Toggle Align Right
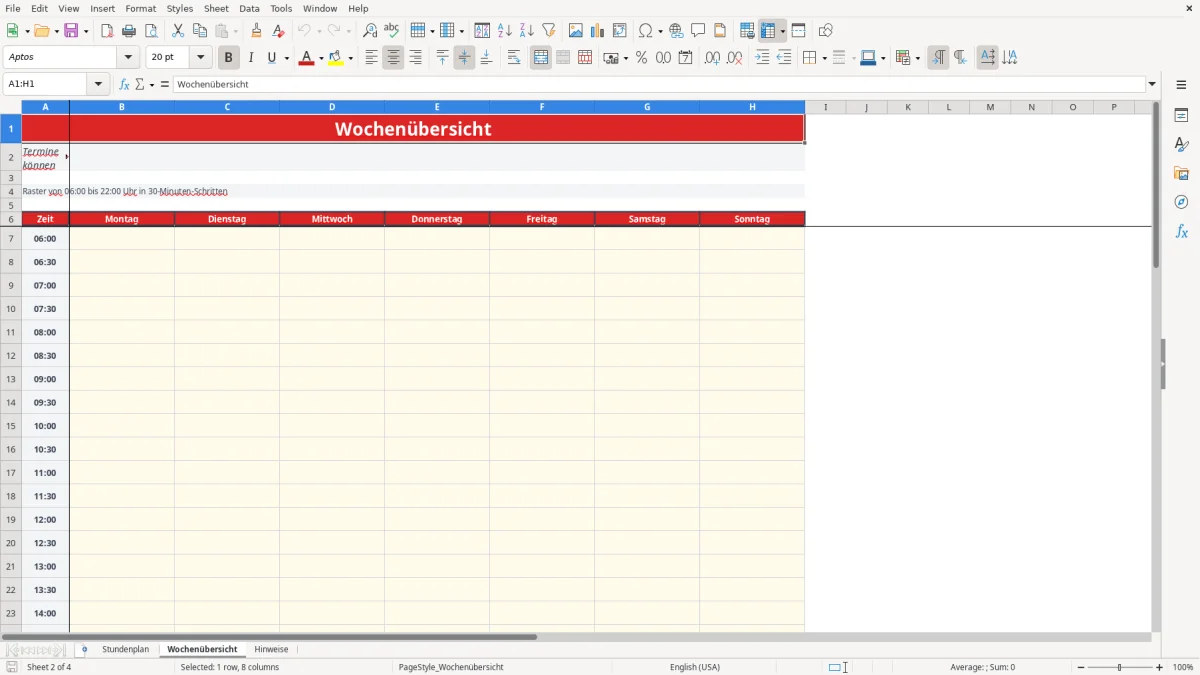This screenshot has height=675, width=1200. coord(415,58)
